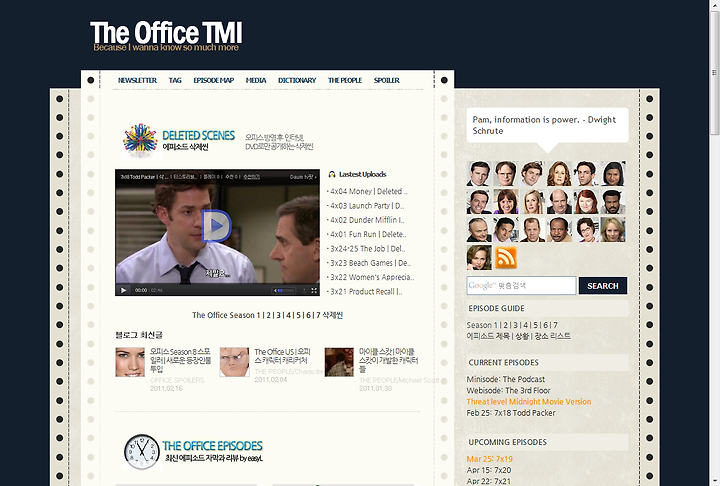Viewport: 720px width, 486px height.
Task: Open the Daum tv팟 link in the player
Action: click(303, 177)
